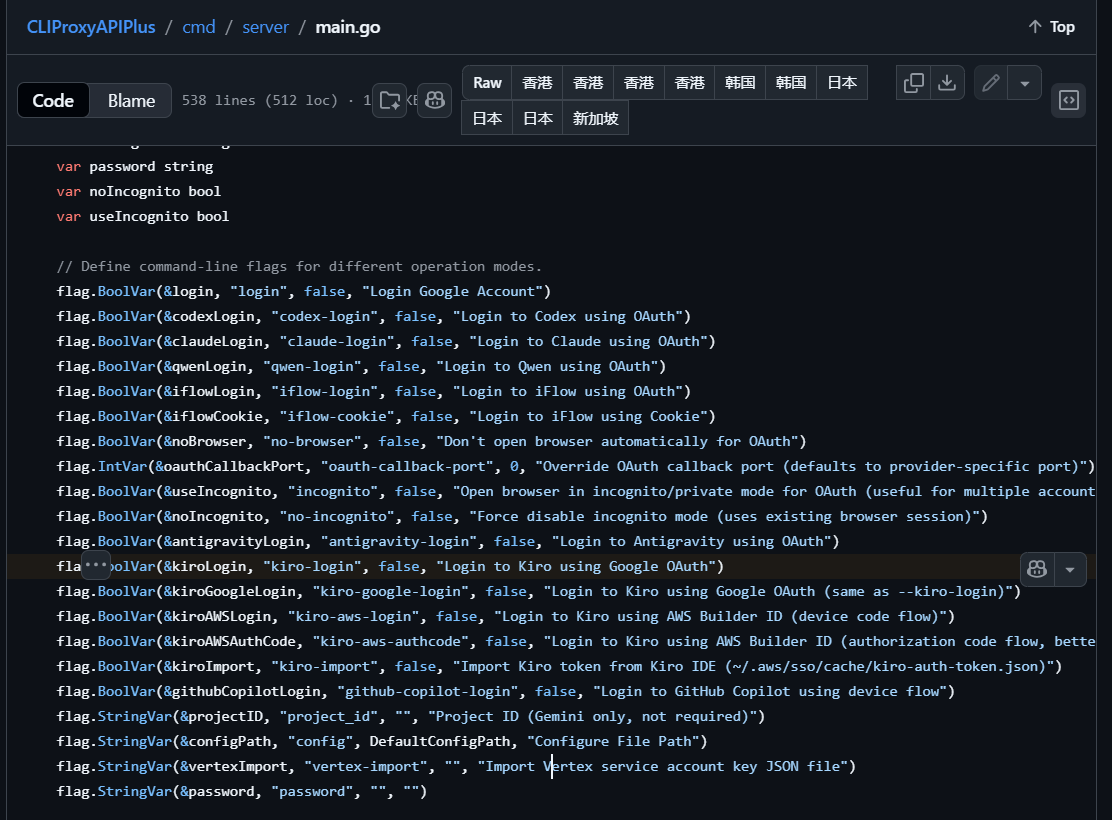1112x820 pixels.
Task: Click the "project_id" string in code
Action: click(x=329, y=716)
